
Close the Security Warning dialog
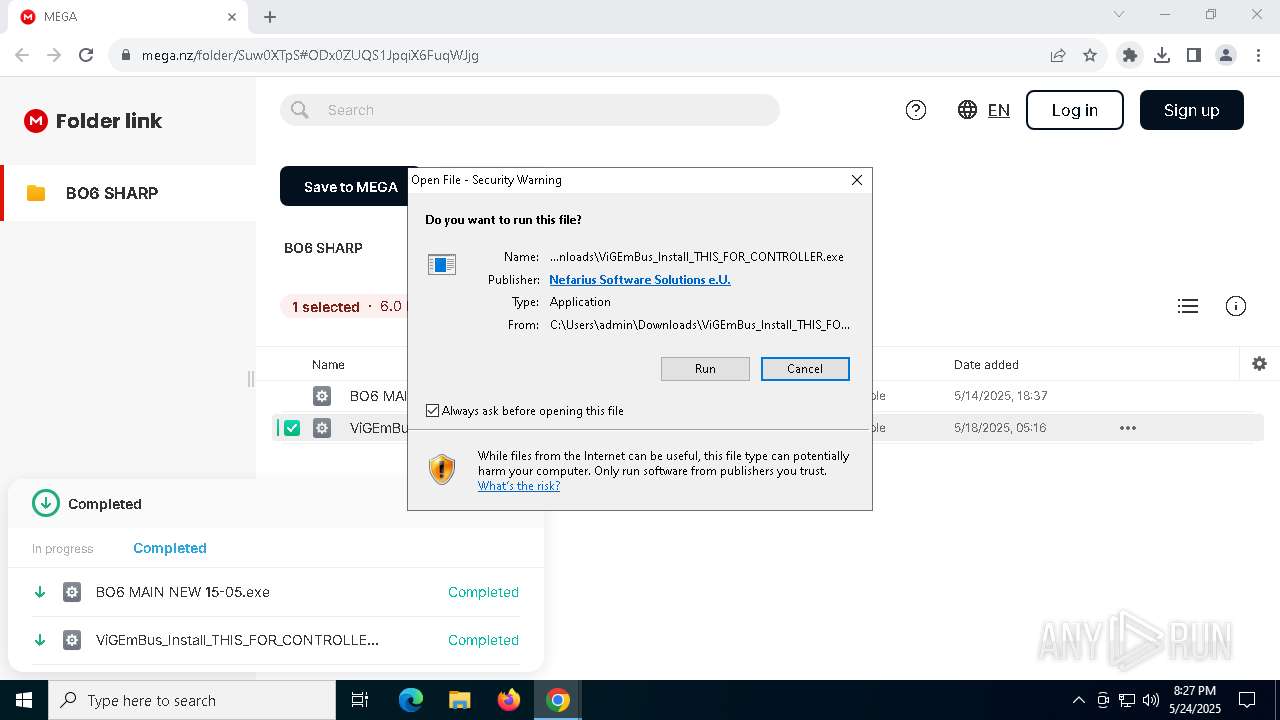point(857,180)
